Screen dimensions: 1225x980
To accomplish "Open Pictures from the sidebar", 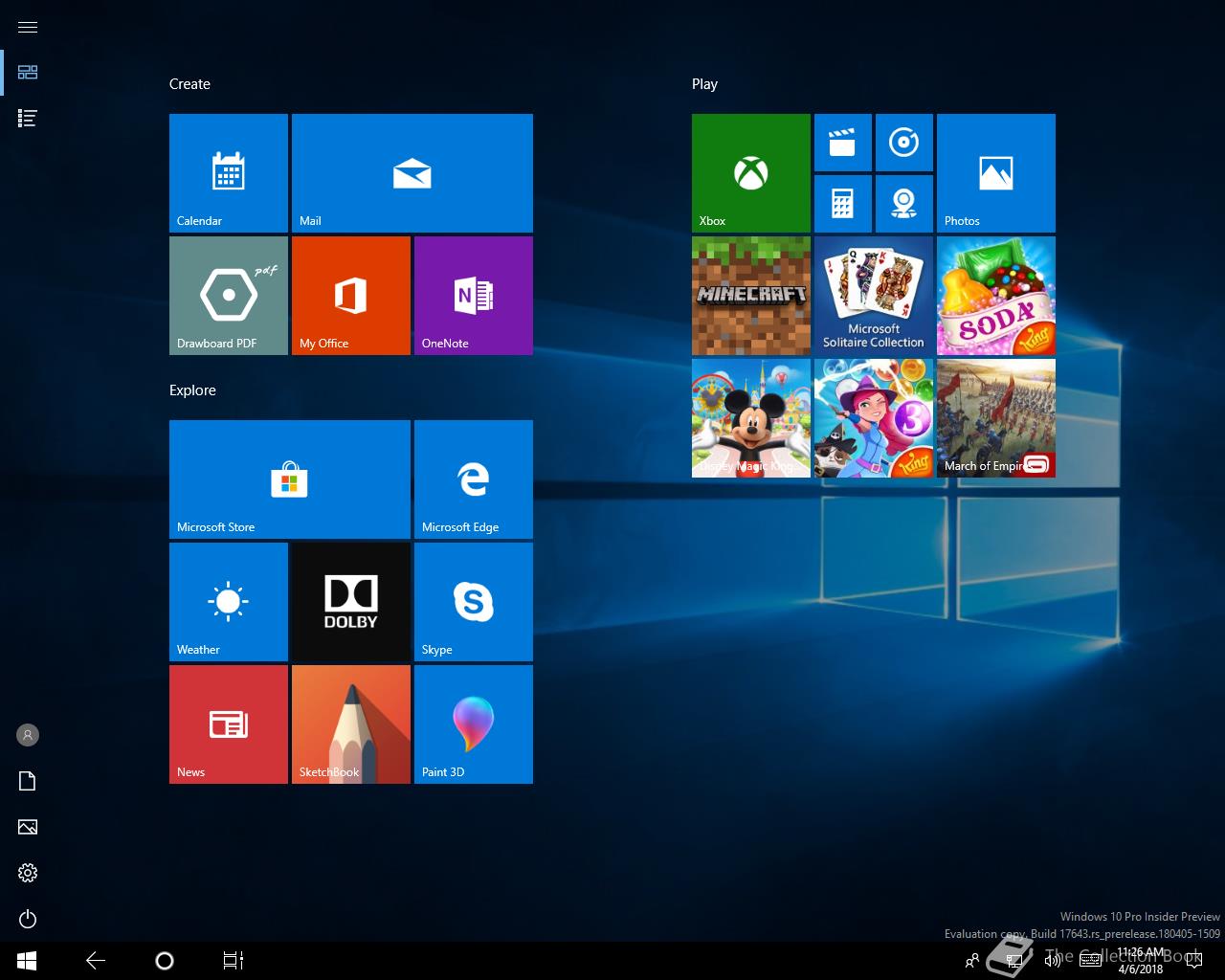I will pyautogui.click(x=28, y=827).
